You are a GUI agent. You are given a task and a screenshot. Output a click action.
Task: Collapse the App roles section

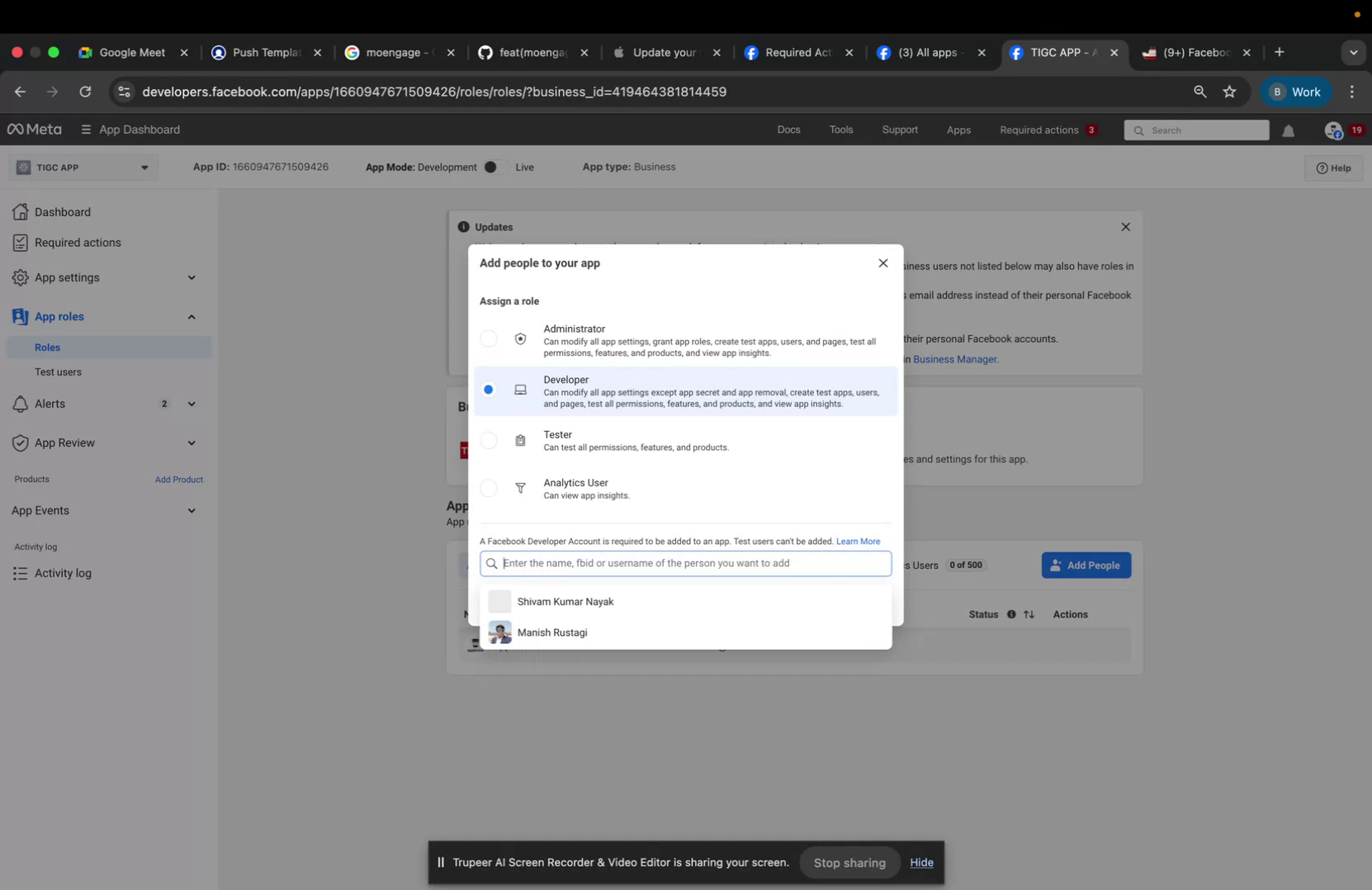tap(191, 317)
